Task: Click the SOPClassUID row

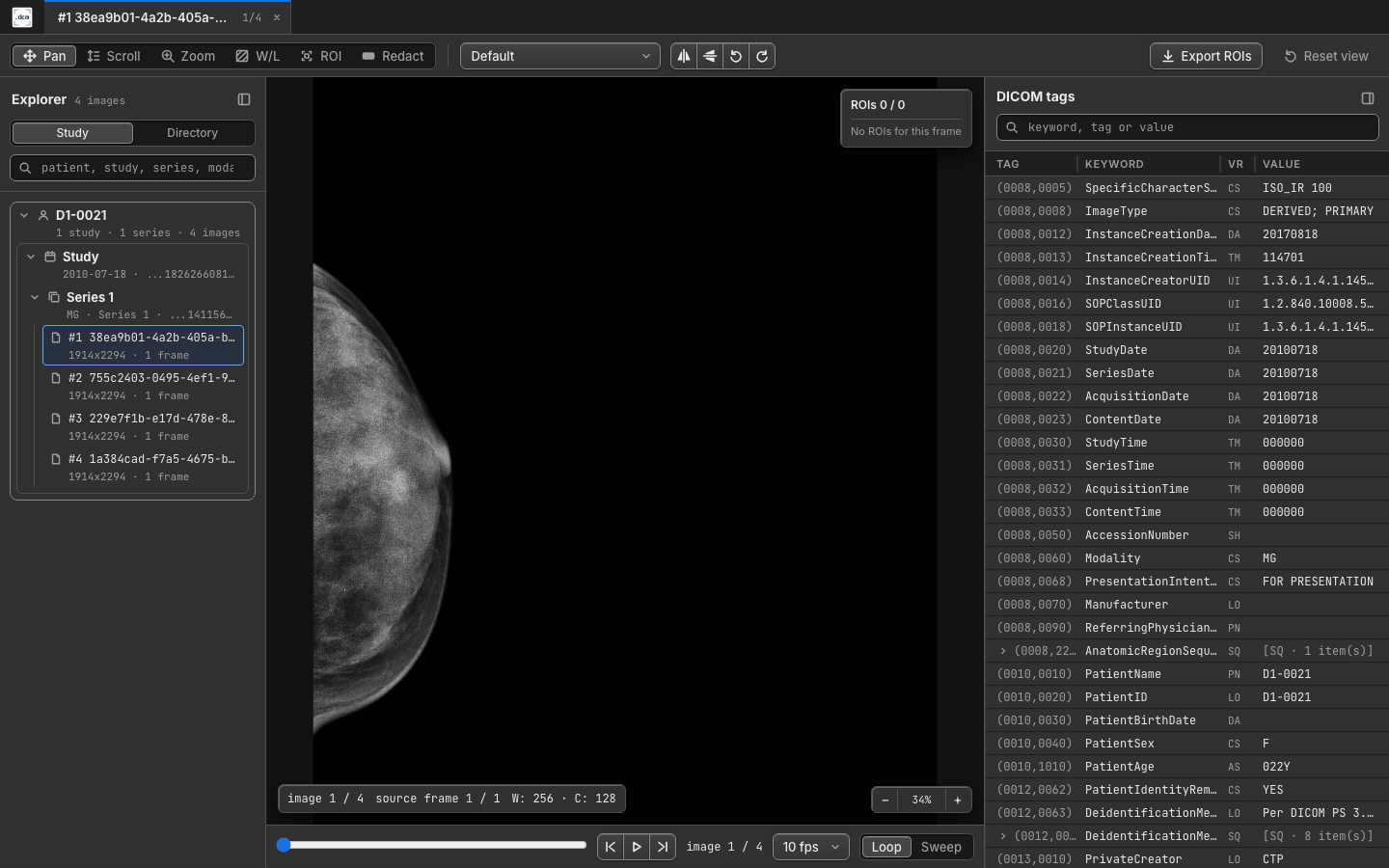Action: 1186,304
